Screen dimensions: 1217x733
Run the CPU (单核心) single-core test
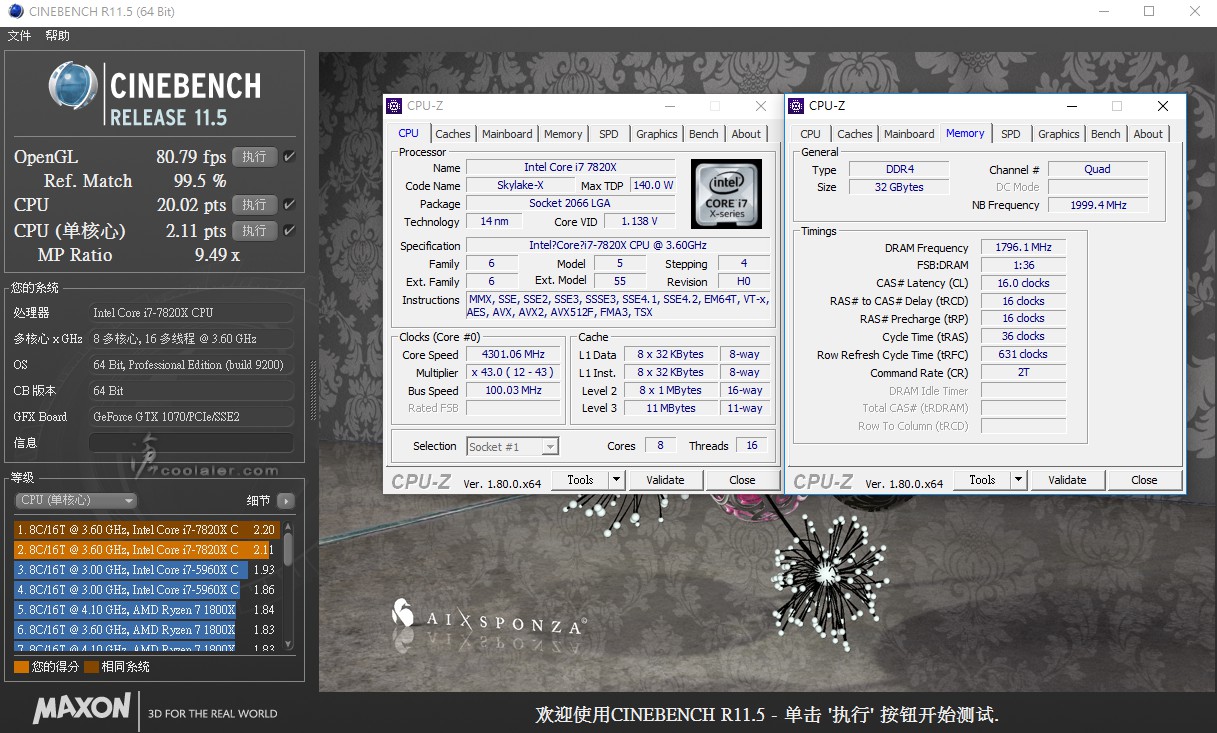click(x=255, y=231)
